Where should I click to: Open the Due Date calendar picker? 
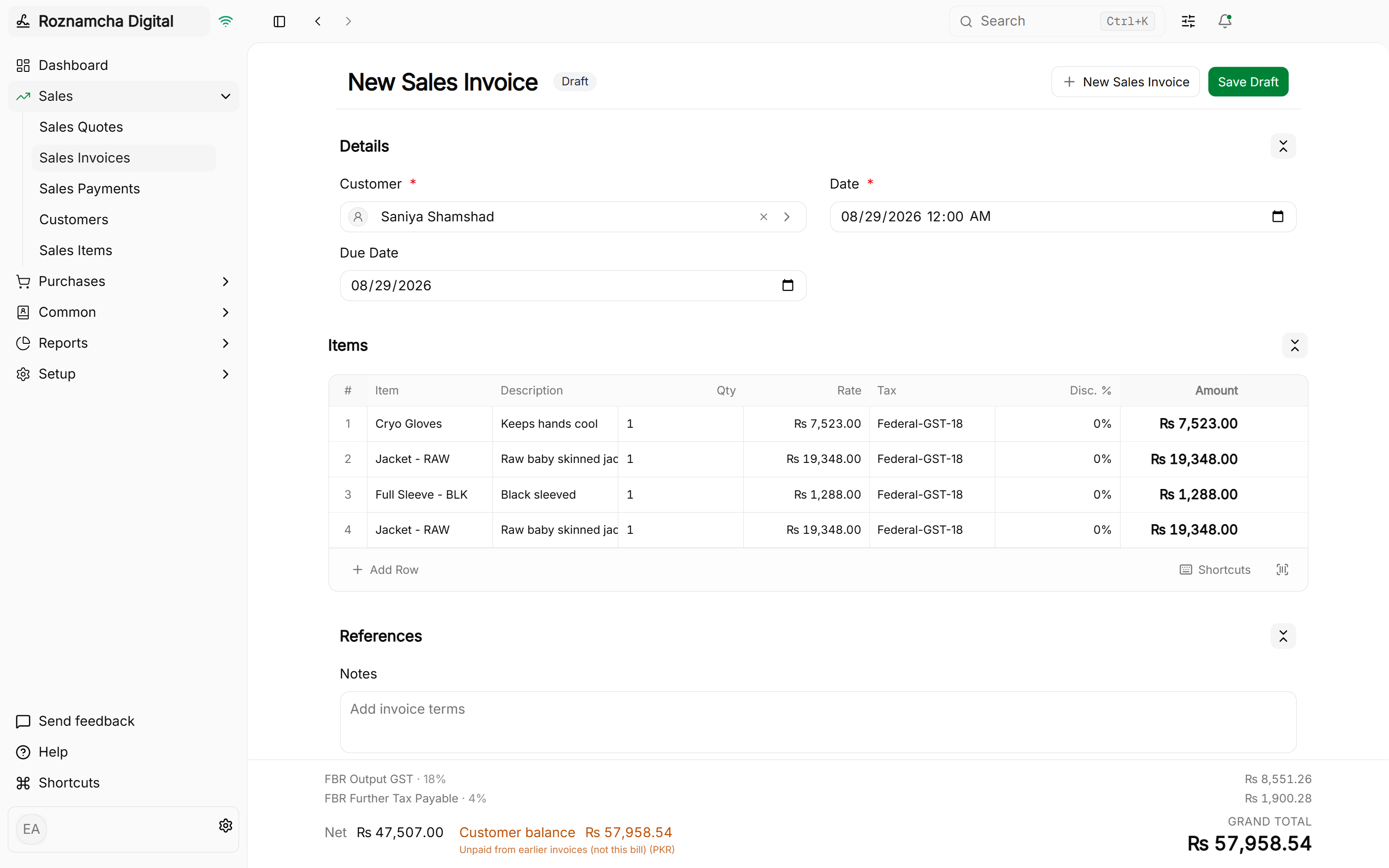pos(788,285)
